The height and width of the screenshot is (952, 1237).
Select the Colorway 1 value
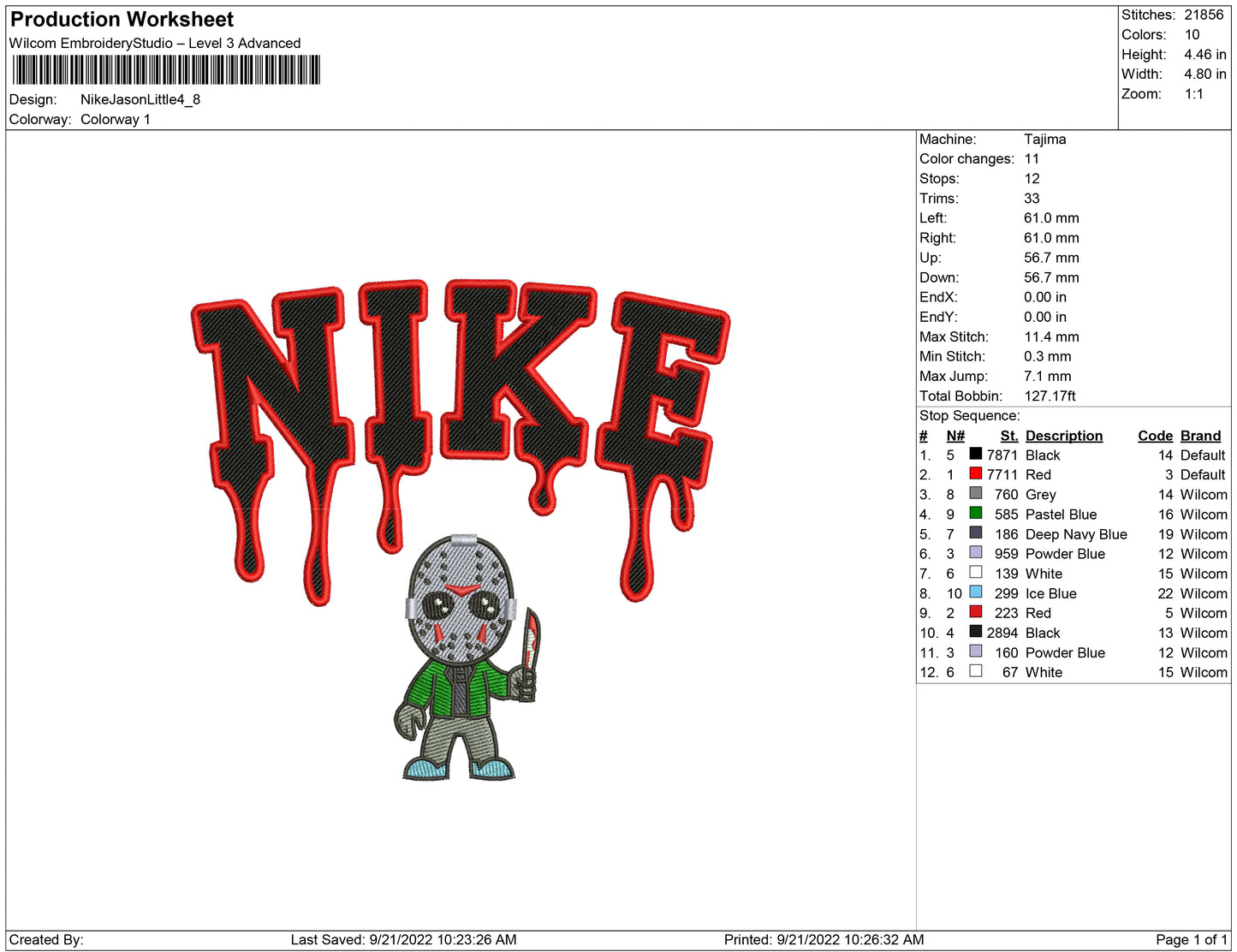click(x=116, y=119)
